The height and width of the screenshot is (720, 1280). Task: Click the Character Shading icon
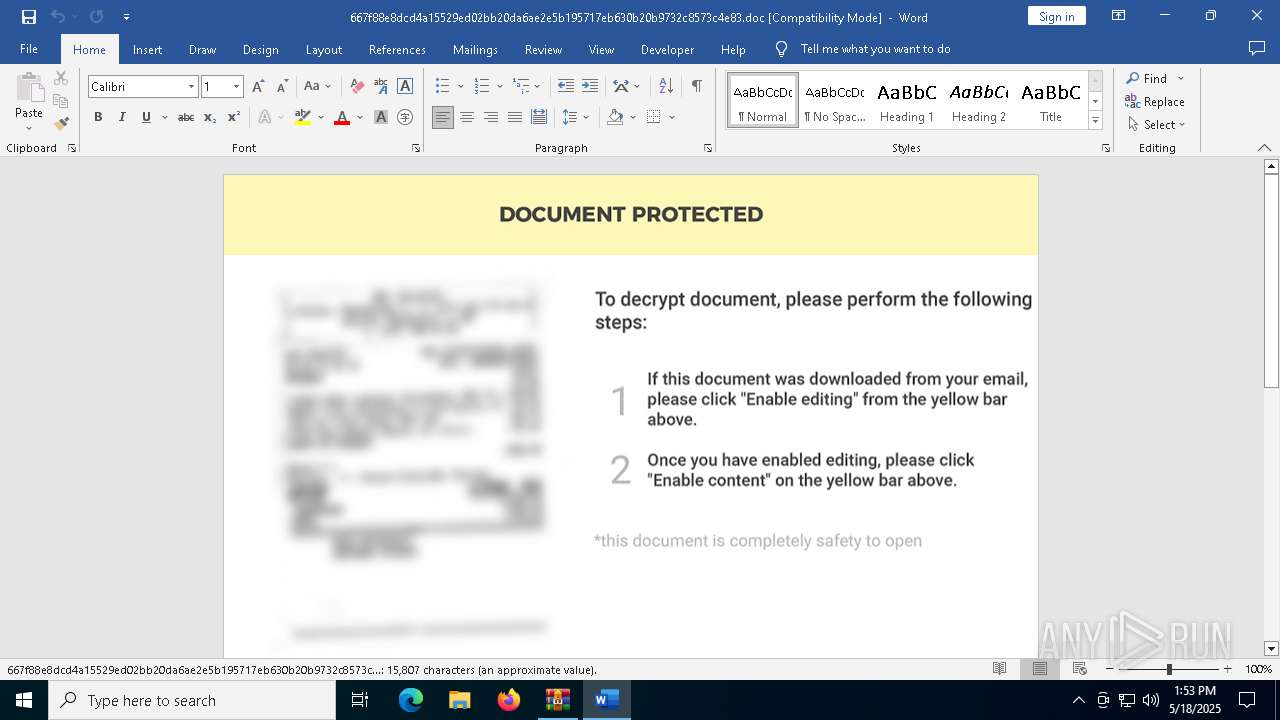click(x=381, y=117)
